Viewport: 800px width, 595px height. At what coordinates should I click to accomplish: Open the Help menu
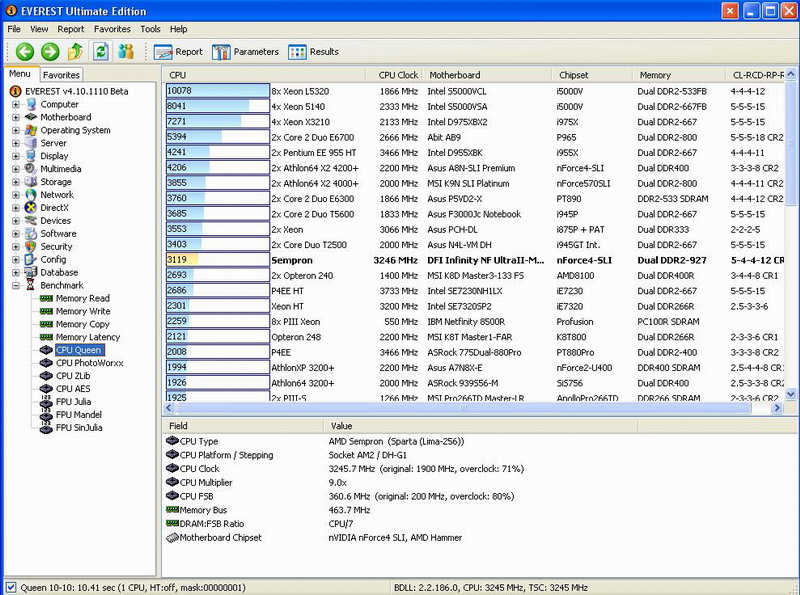[x=179, y=29]
